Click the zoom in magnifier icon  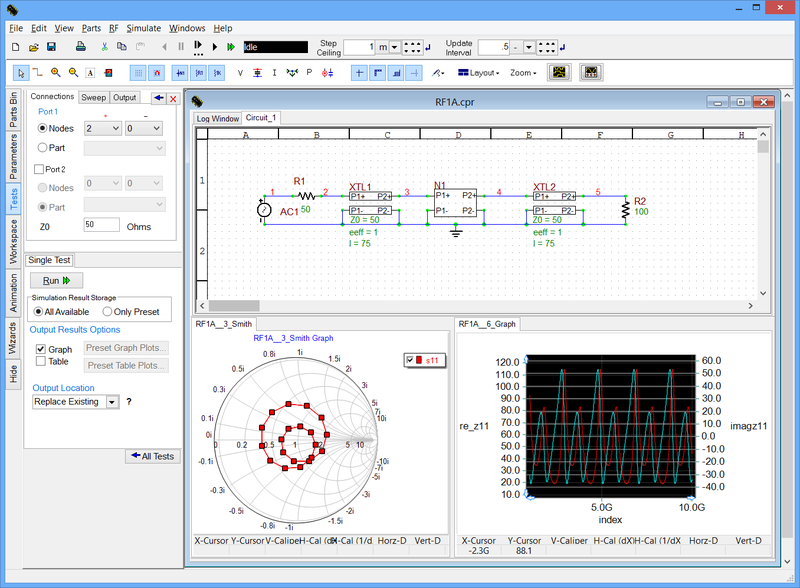(55, 73)
